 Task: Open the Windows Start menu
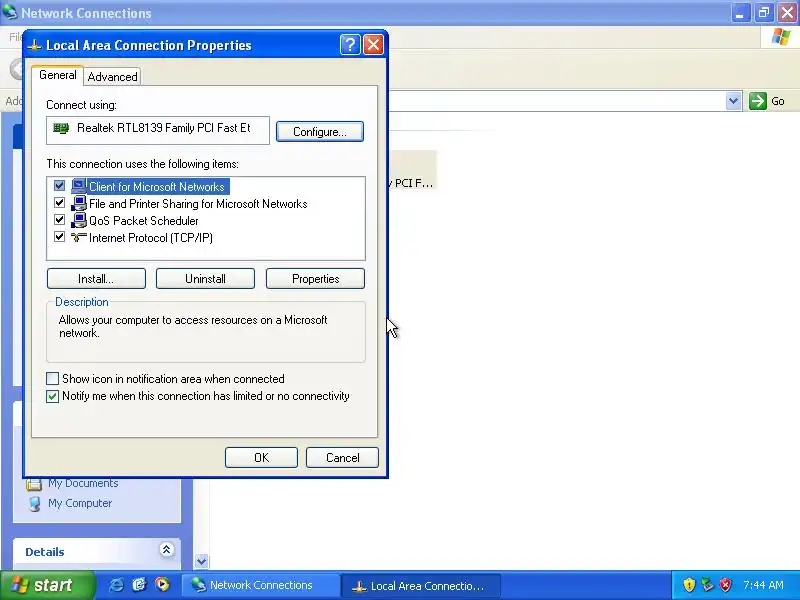[x=47, y=585]
